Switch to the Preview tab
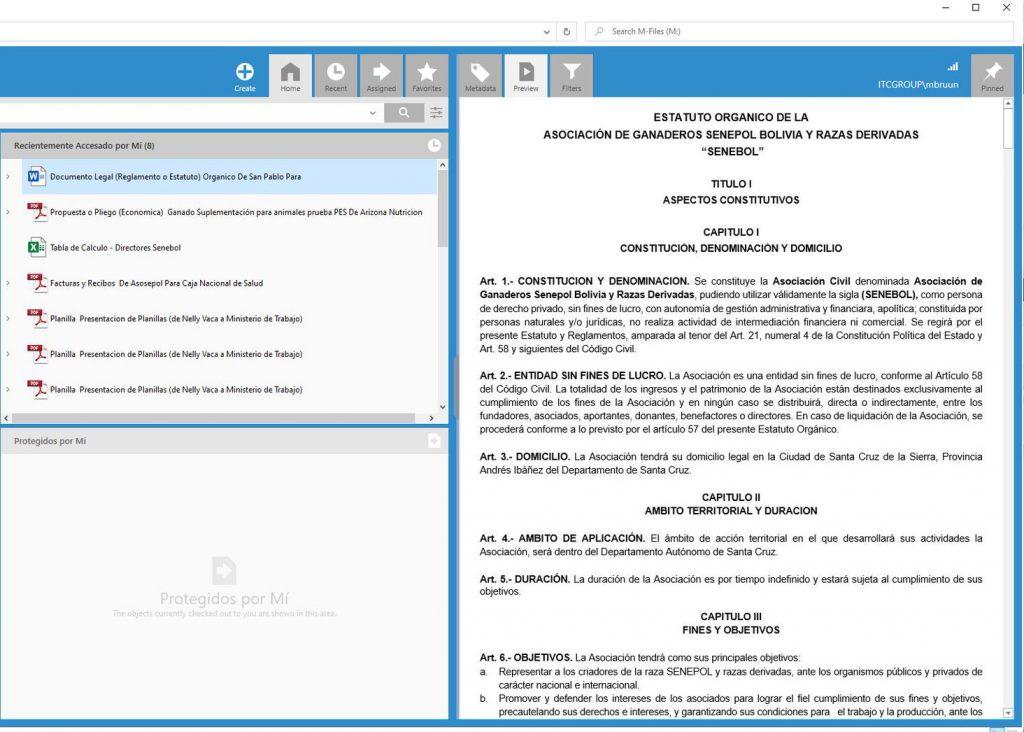Viewport: 1024px width, 732px height. coord(526,76)
